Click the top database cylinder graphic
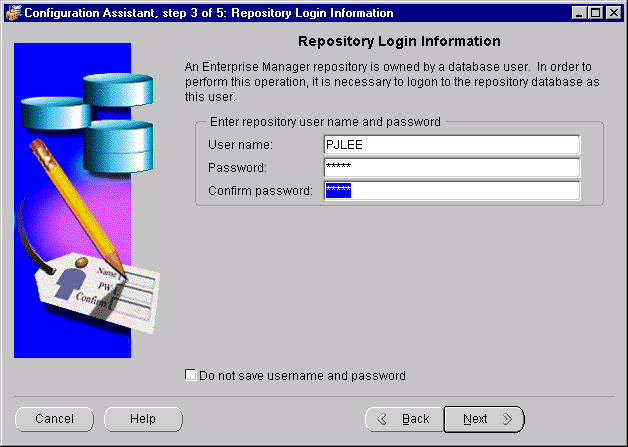628x447 pixels. 116,89
